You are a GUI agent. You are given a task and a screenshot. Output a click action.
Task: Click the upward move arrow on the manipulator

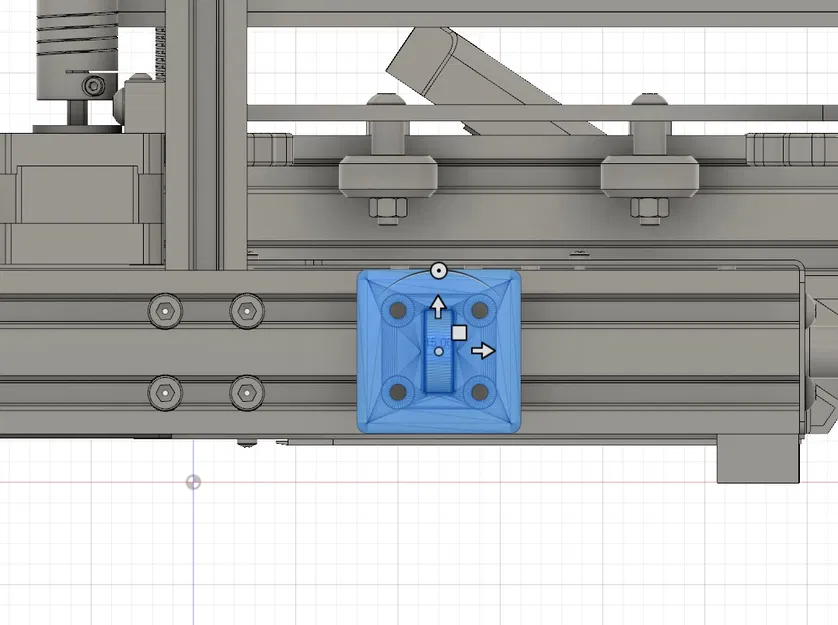pos(438,306)
